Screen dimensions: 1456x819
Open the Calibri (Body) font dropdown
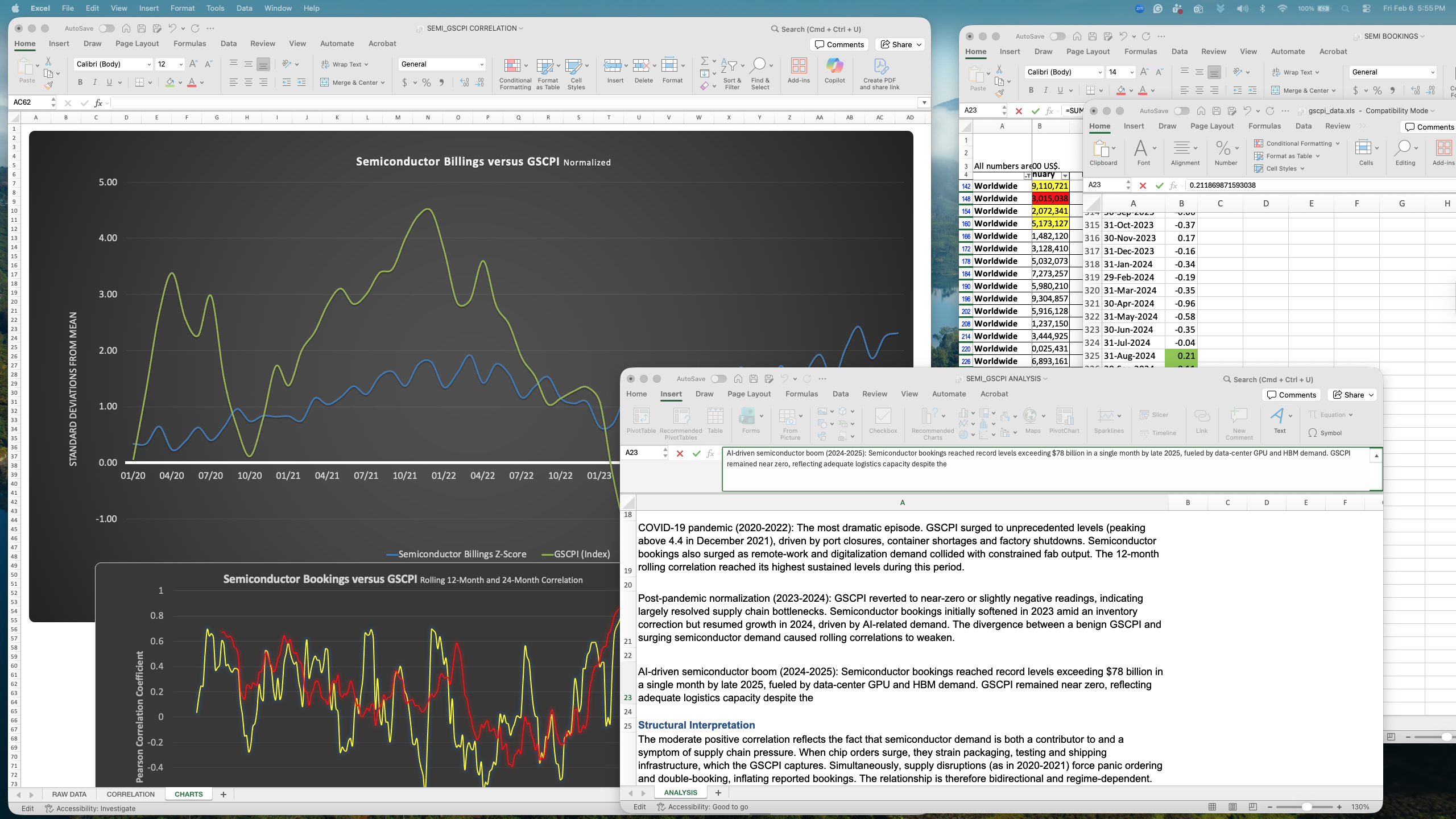point(149,64)
